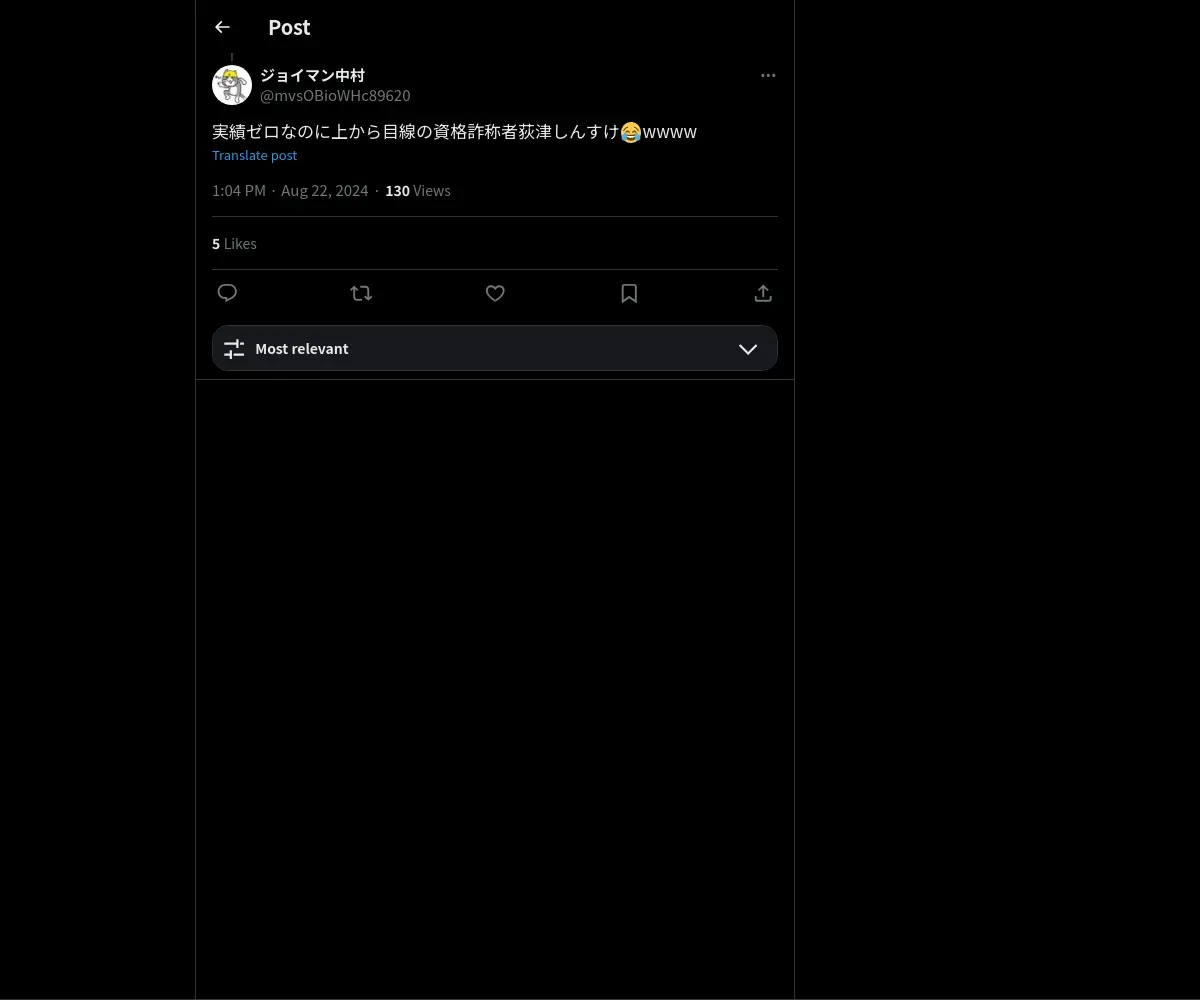Open the @mvsOBioWHc89620 handle link
The height and width of the screenshot is (1000, 1200).
pos(335,95)
